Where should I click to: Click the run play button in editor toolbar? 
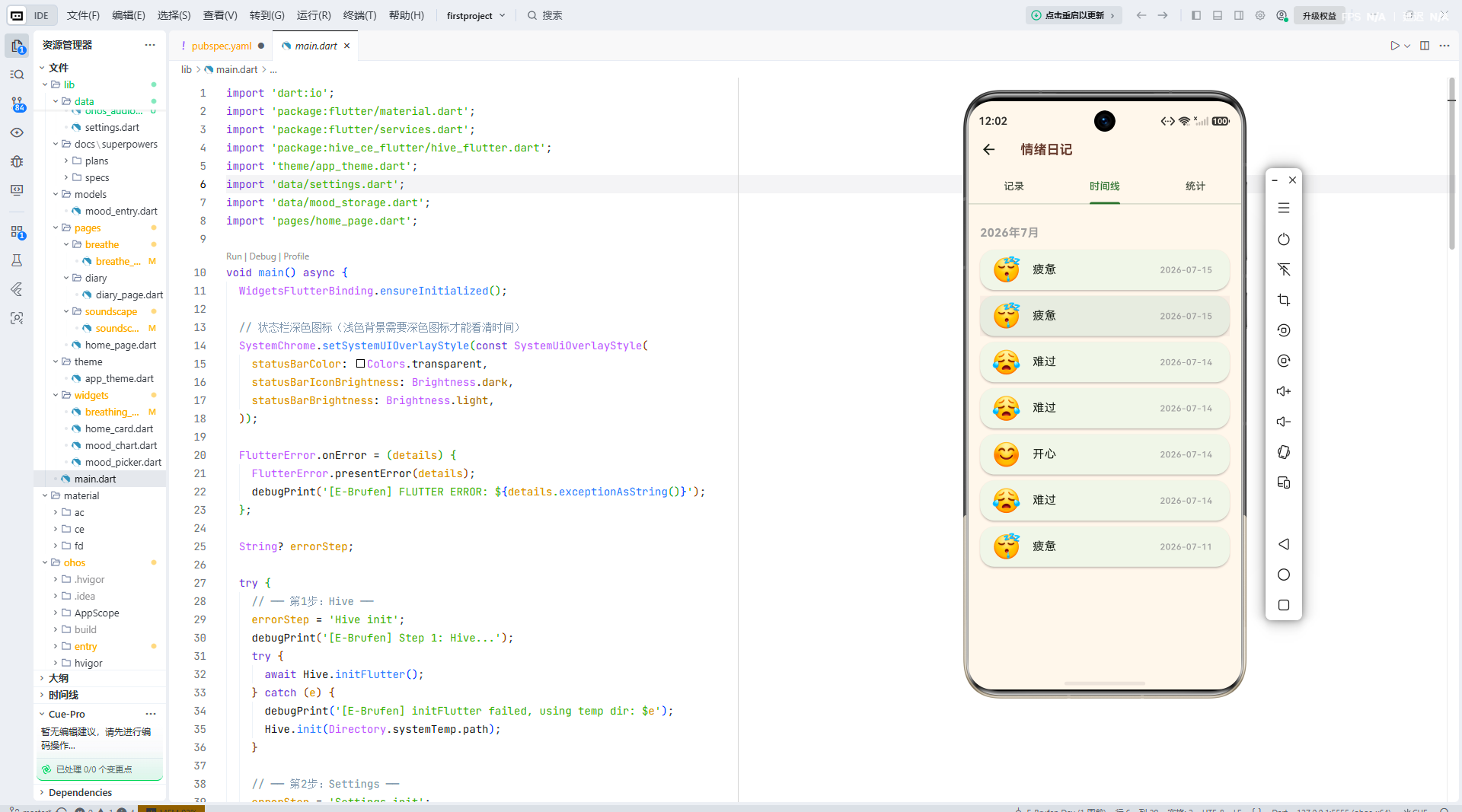coord(1394,46)
